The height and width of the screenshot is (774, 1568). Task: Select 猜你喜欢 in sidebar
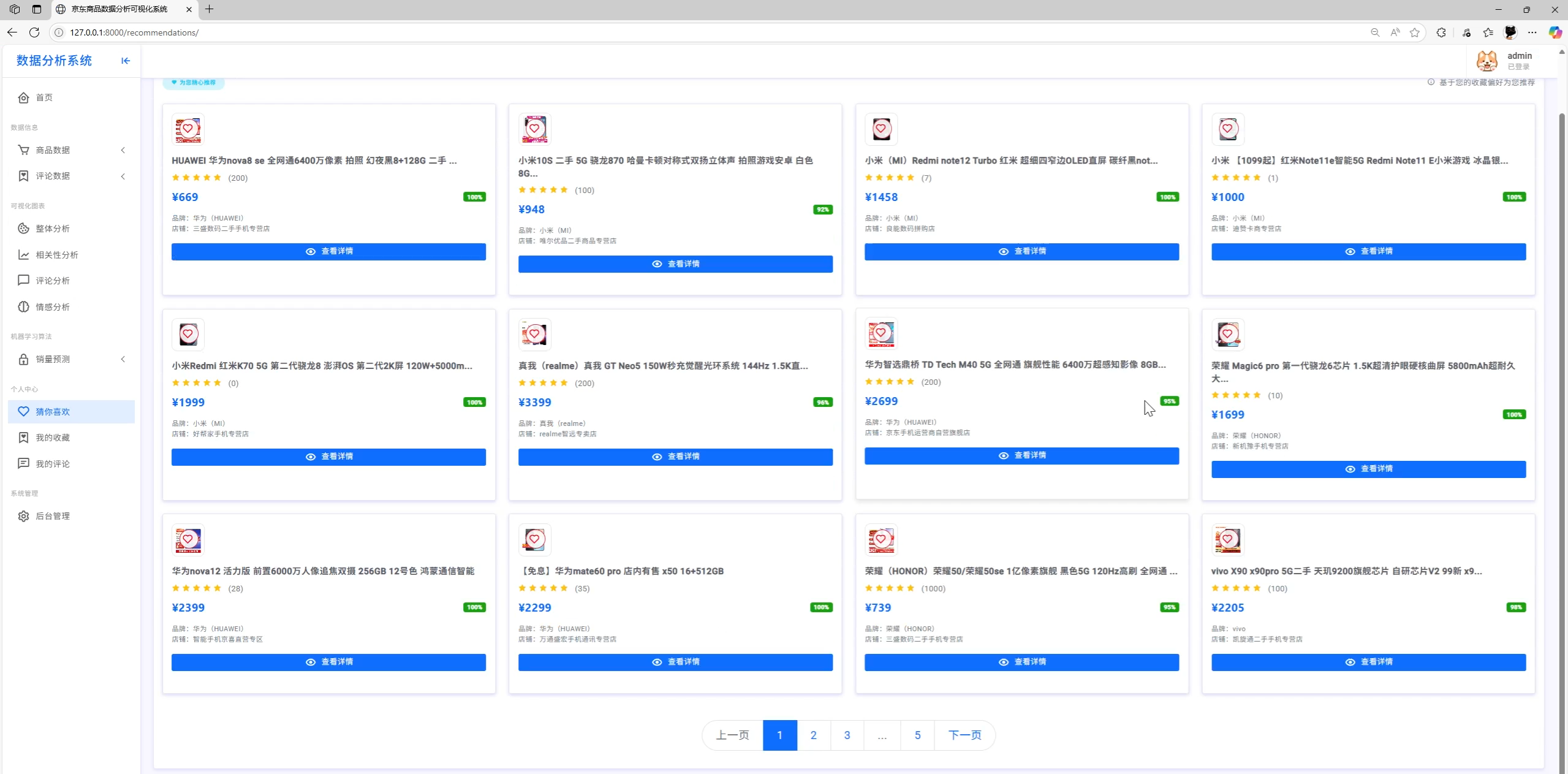click(71, 412)
